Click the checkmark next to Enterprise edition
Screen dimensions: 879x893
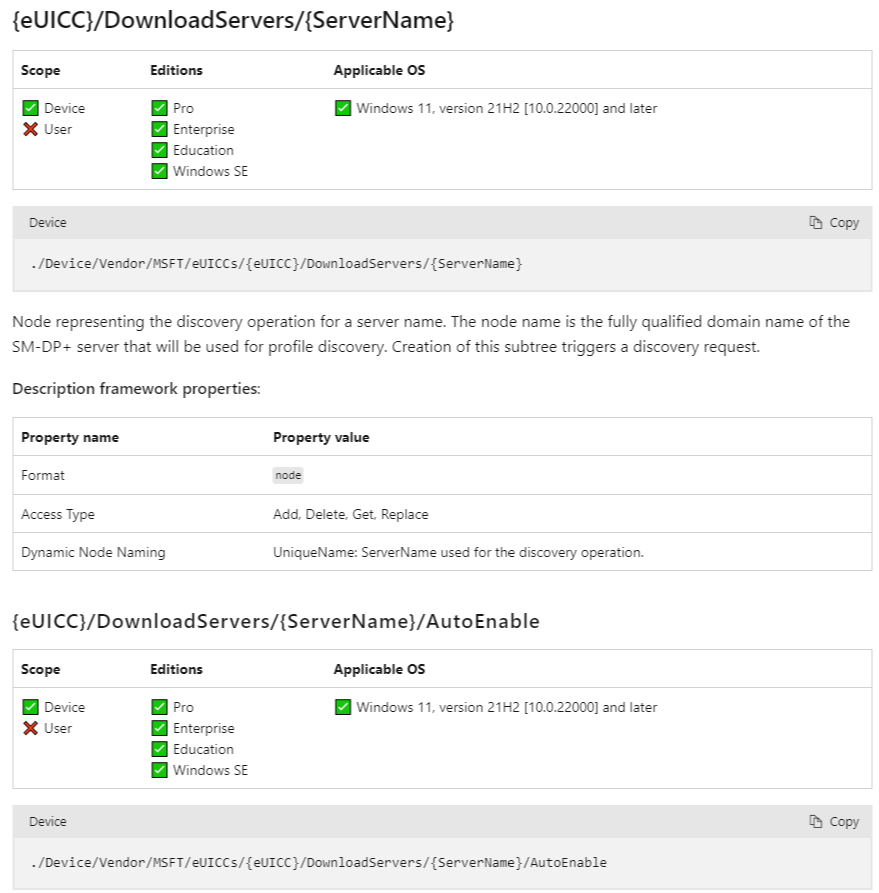point(158,129)
